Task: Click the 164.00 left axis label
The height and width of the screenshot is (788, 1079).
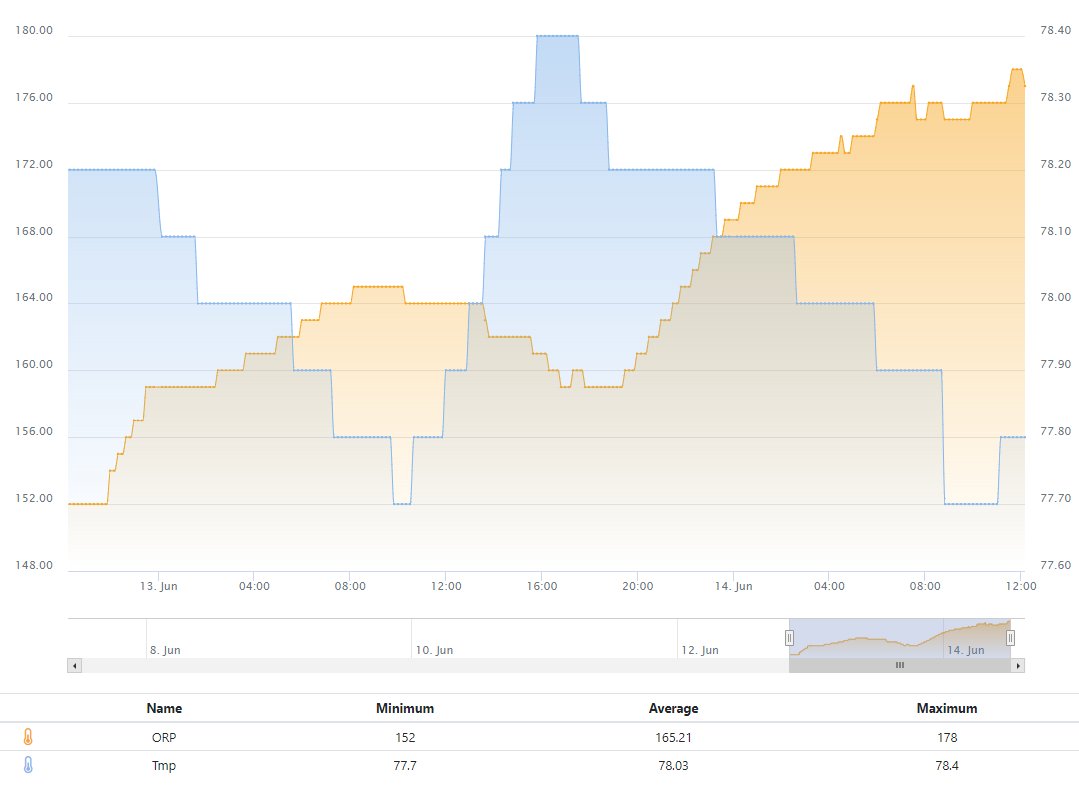Action: [34, 297]
